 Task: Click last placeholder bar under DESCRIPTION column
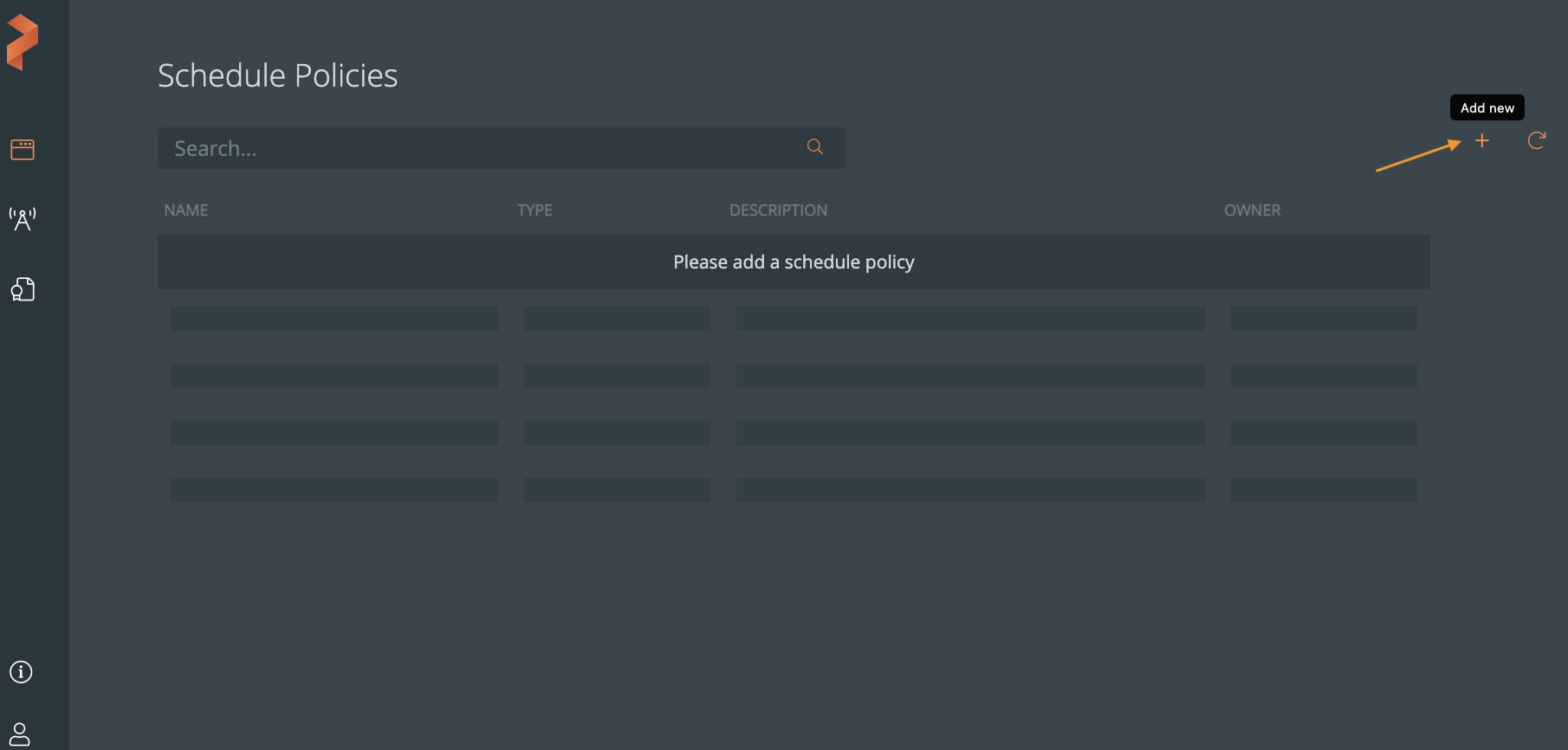[x=969, y=490]
